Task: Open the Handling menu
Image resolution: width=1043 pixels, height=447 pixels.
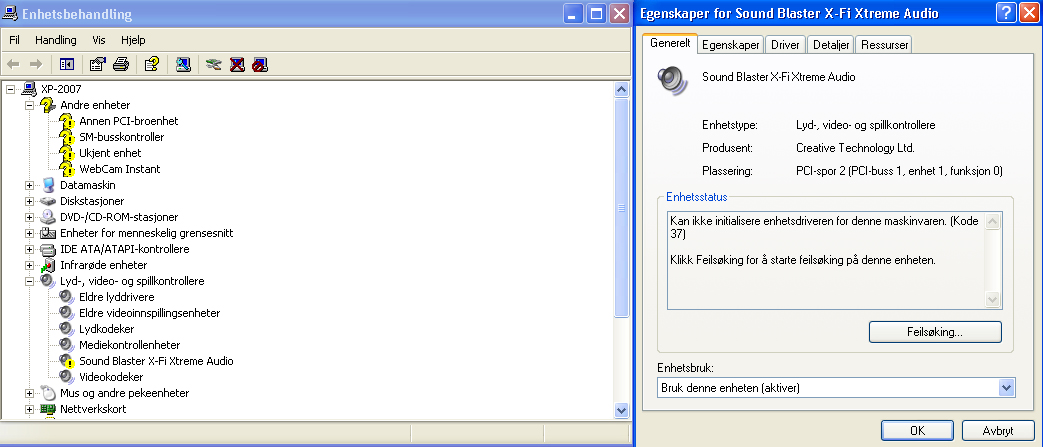Action: [x=56, y=40]
